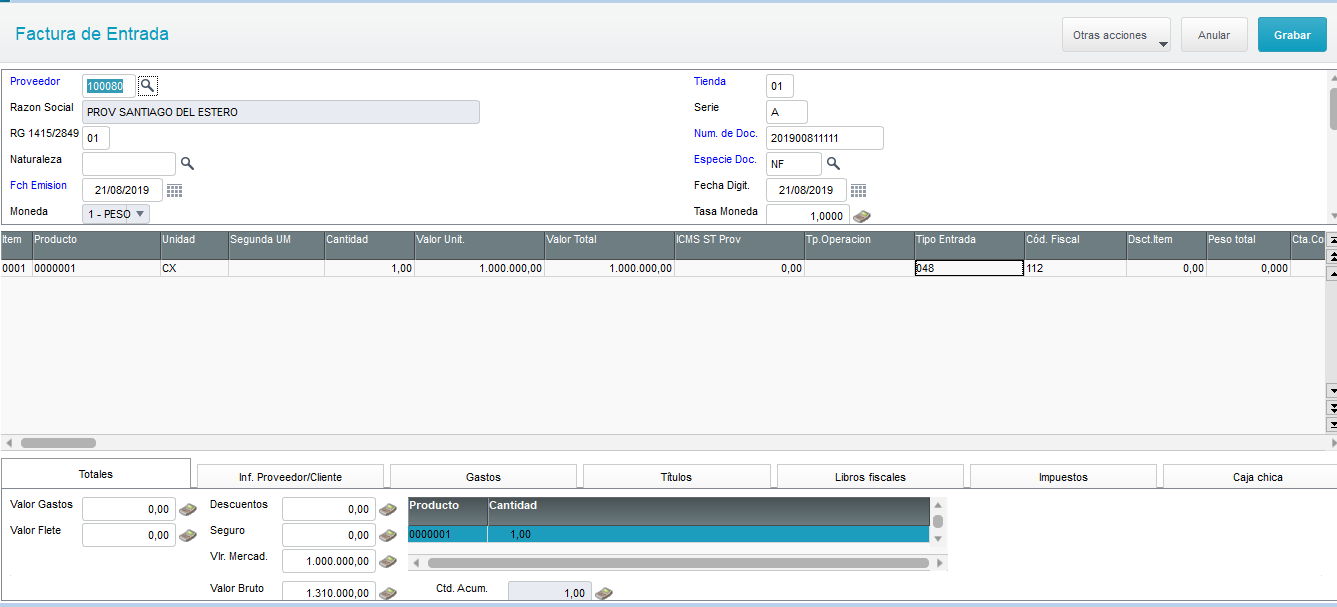
Task: Open the Seguro calculator icon
Action: (x=388, y=536)
